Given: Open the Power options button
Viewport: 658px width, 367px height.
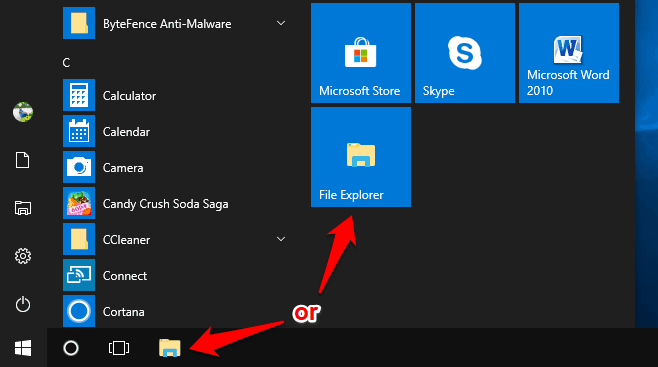Looking at the screenshot, I should coord(23,304).
